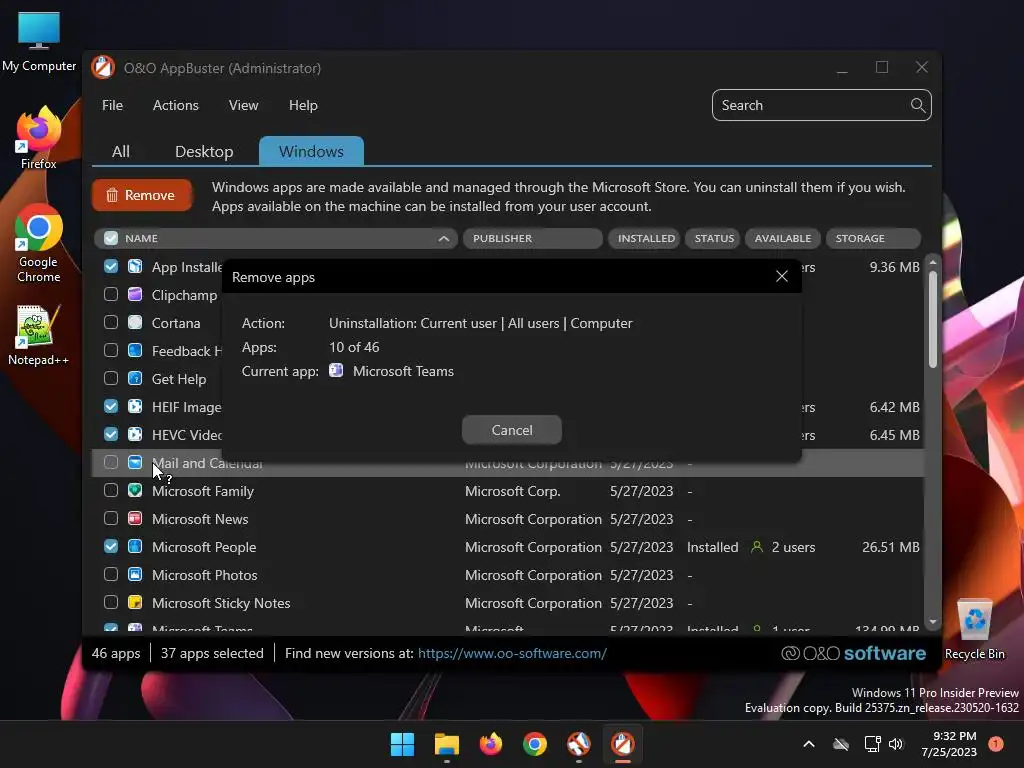The width and height of the screenshot is (1024, 768).
Task: Sort by STORAGE column header
Action: [x=873, y=238]
